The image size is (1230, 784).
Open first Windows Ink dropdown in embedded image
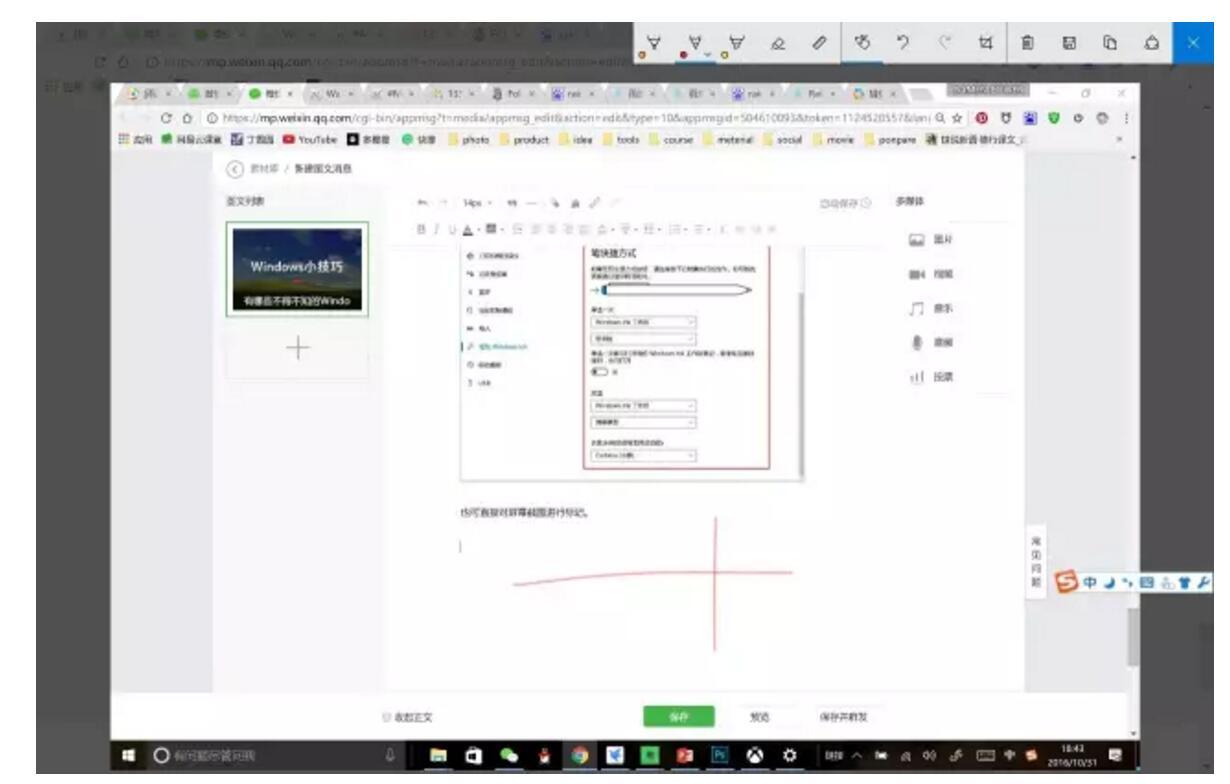(x=644, y=323)
